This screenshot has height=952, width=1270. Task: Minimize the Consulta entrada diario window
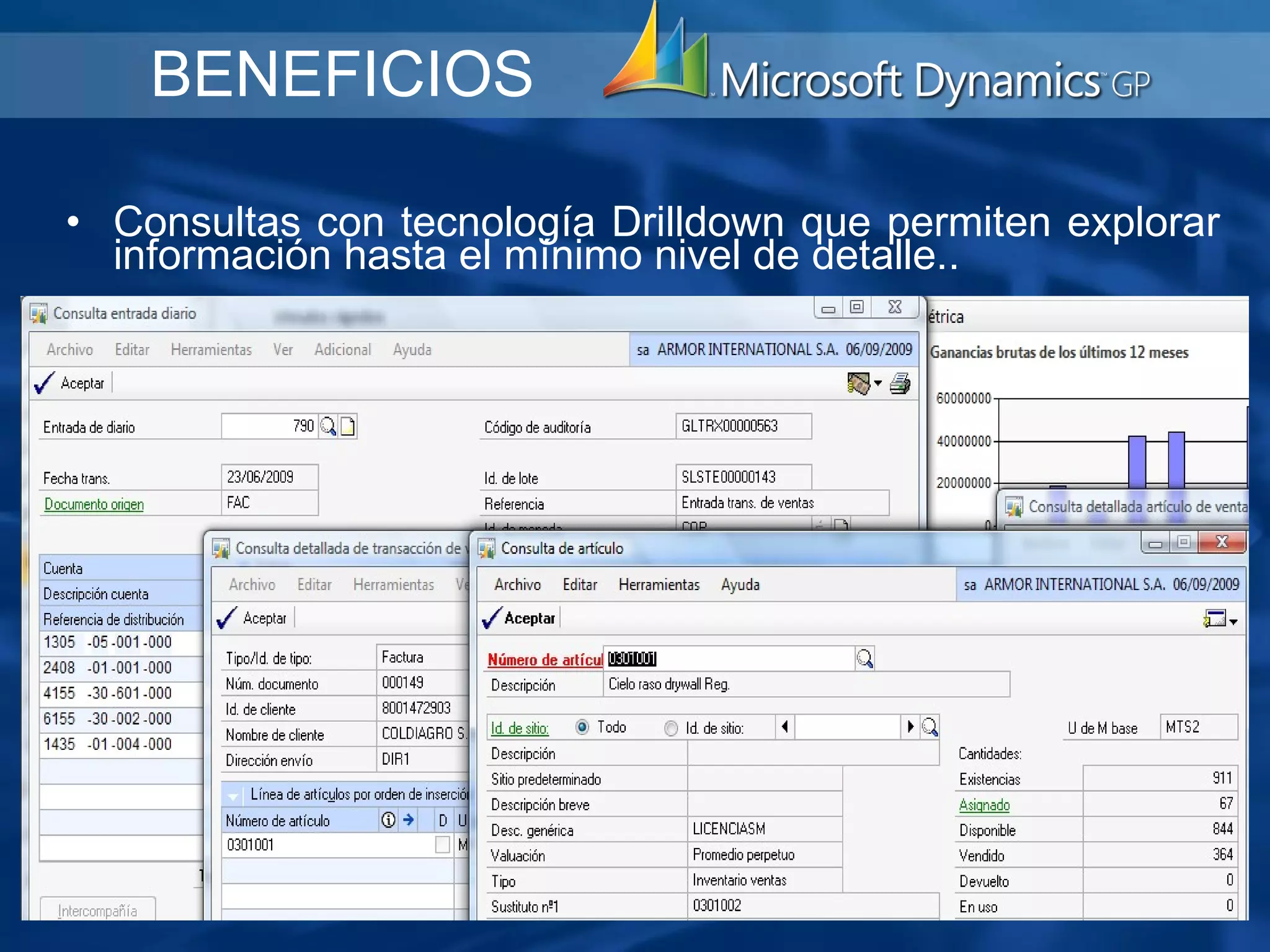(828, 308)
